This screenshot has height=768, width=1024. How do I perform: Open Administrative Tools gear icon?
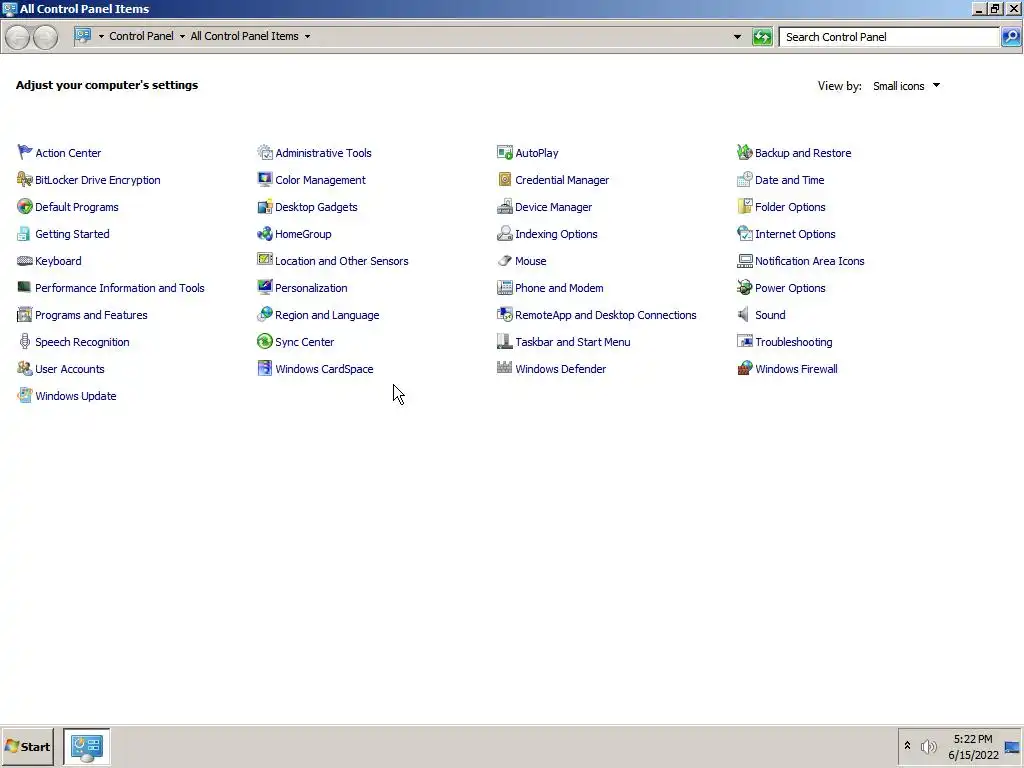[264, 152]
